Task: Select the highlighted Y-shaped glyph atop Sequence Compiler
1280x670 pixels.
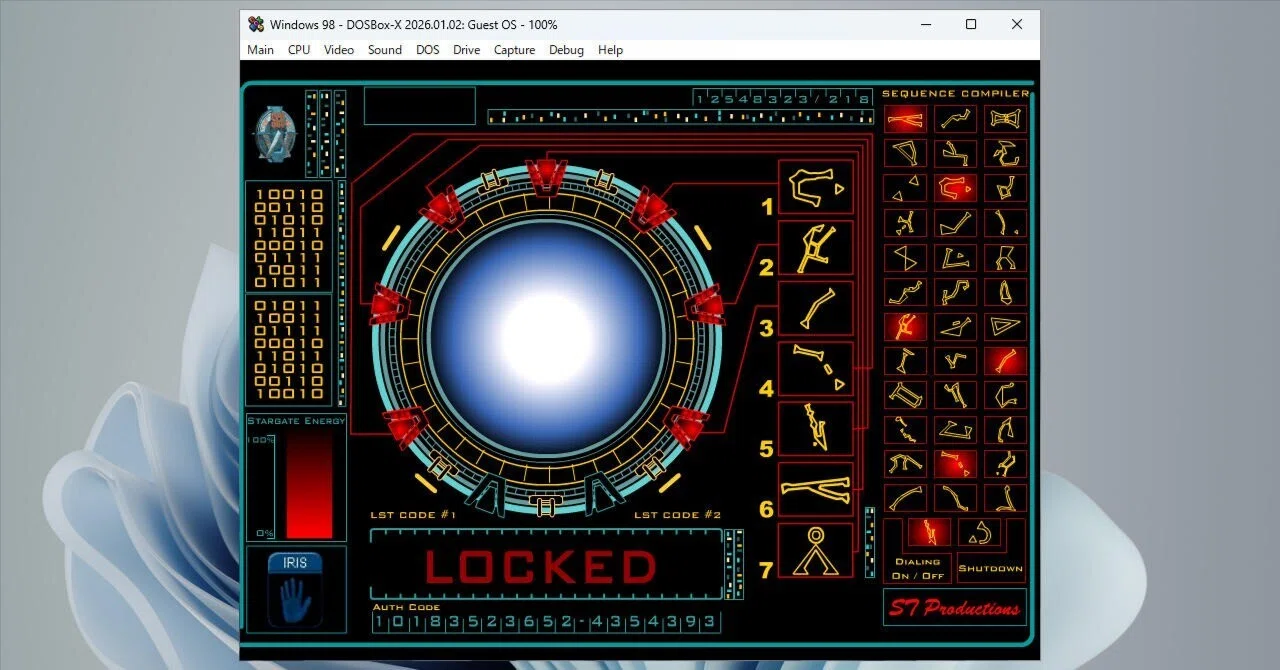Action: 905,120
